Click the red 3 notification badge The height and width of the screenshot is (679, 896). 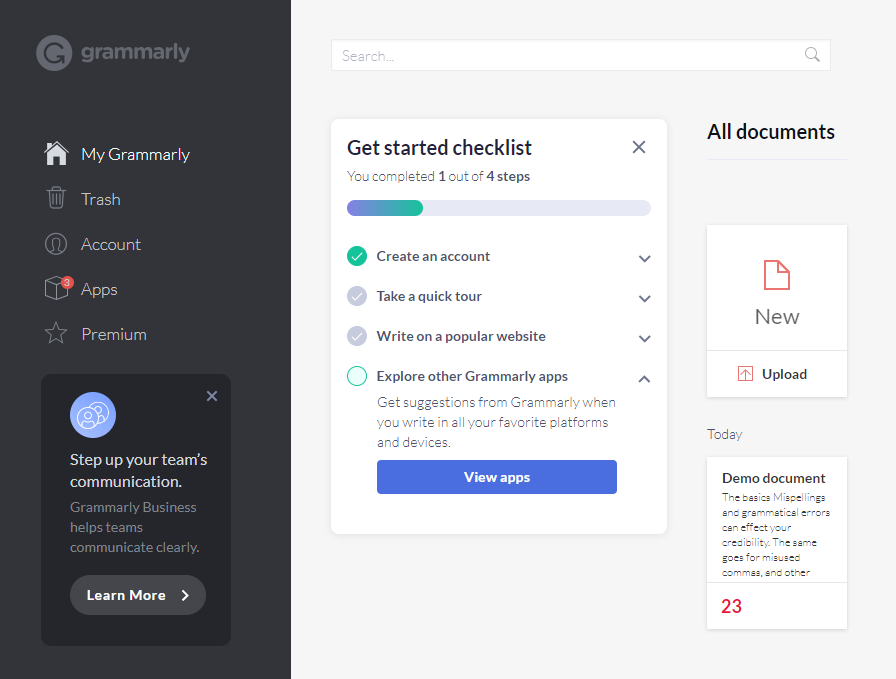point(67,282)
